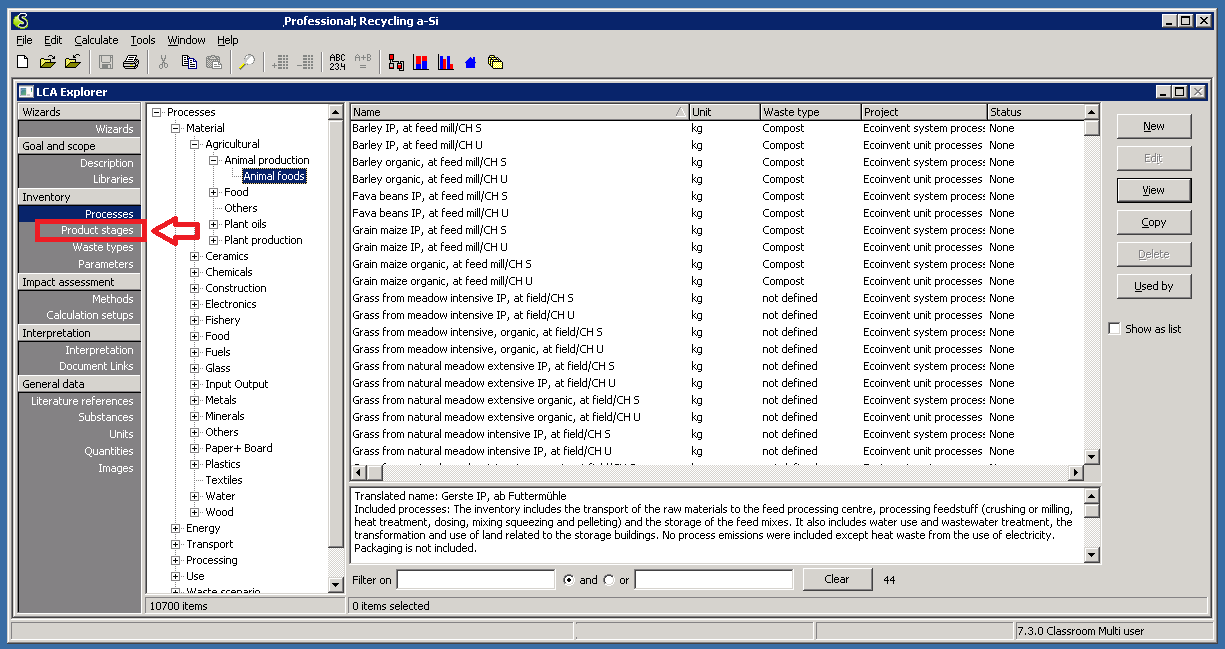The image size is (1225, 649).
Task: Click the blue house toolbar icon
Action: coord(471,62)
